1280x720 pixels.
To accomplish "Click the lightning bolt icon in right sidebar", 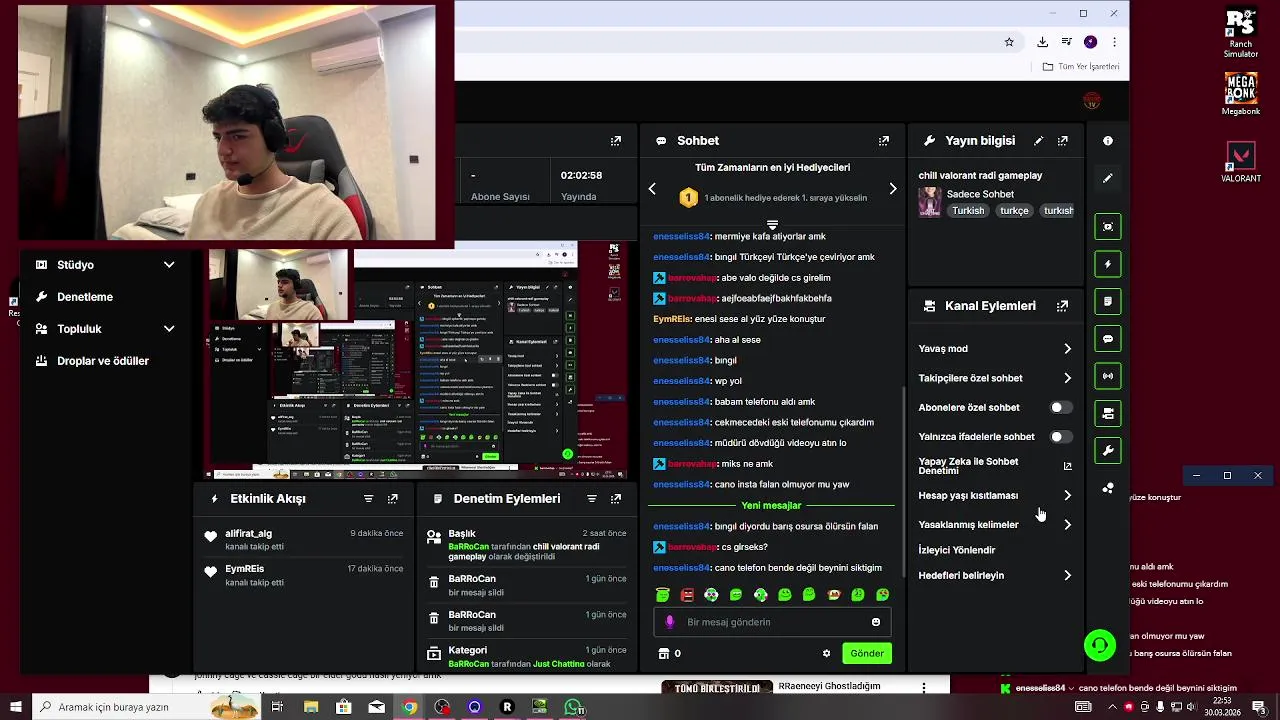I will pos(1108,264).
